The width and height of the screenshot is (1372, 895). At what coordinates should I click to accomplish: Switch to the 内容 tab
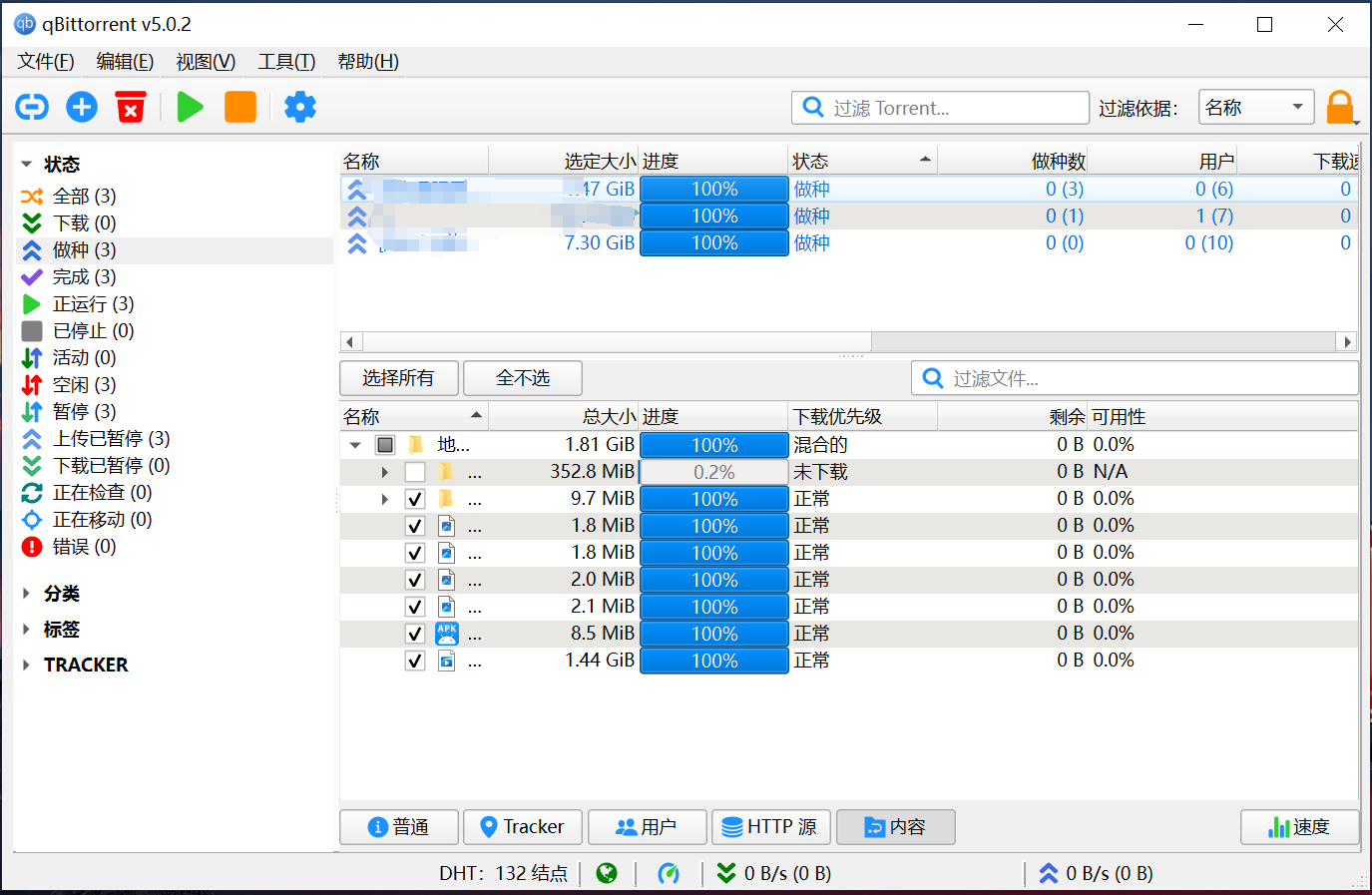tap(895, 827)
